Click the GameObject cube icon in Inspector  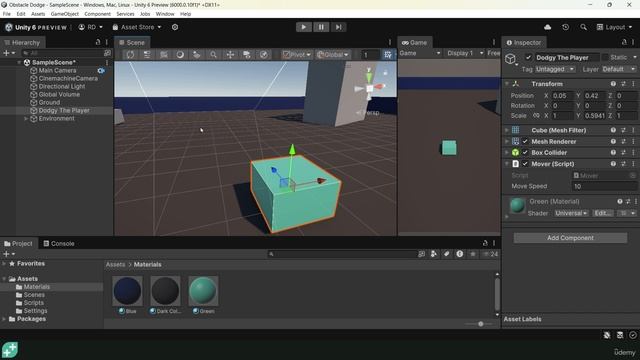510,59
